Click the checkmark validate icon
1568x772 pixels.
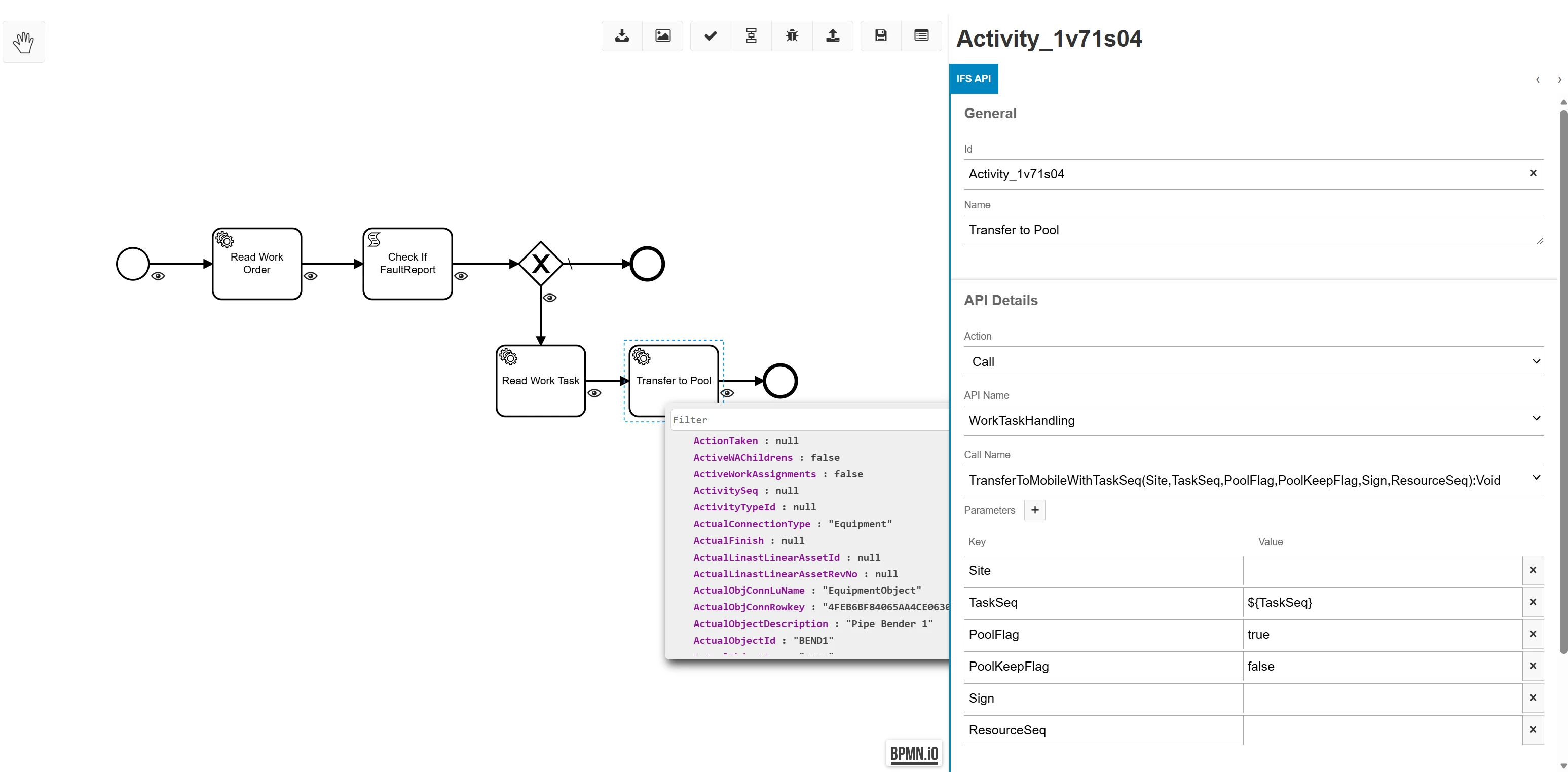710,36
